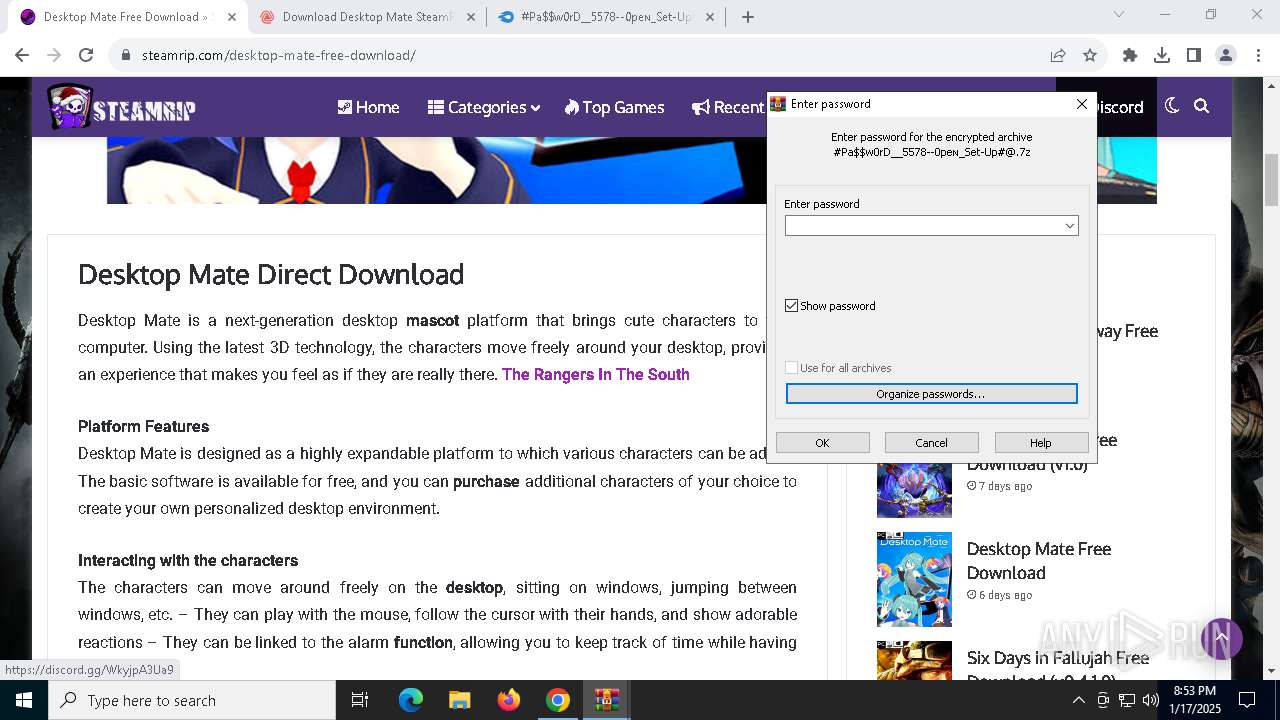Open Top Games menu item
Image resolution: width=1280 pixels, height=720 pixels.
point(614,107)
